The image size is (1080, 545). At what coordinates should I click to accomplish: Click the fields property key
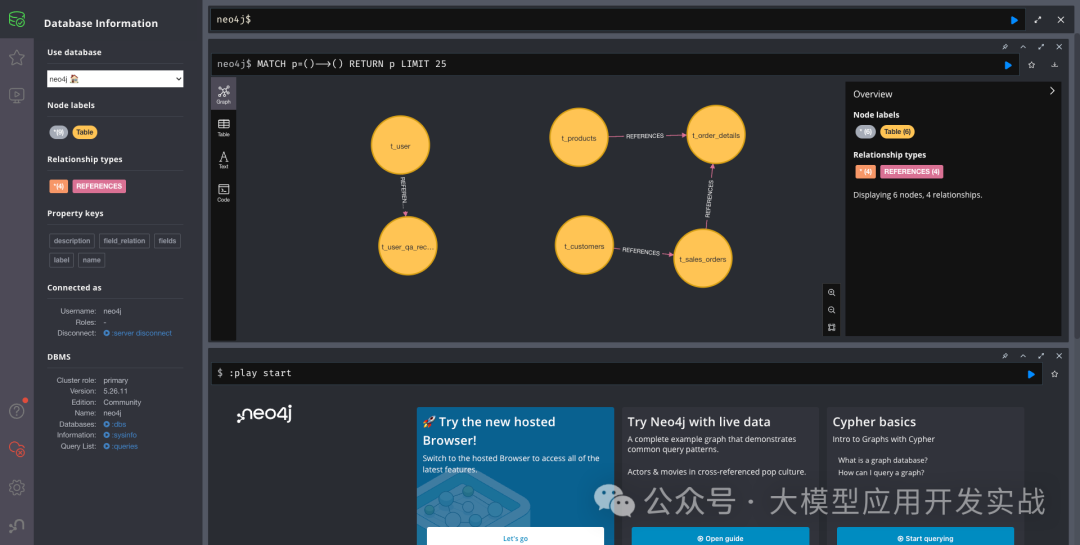pos(167,240)
